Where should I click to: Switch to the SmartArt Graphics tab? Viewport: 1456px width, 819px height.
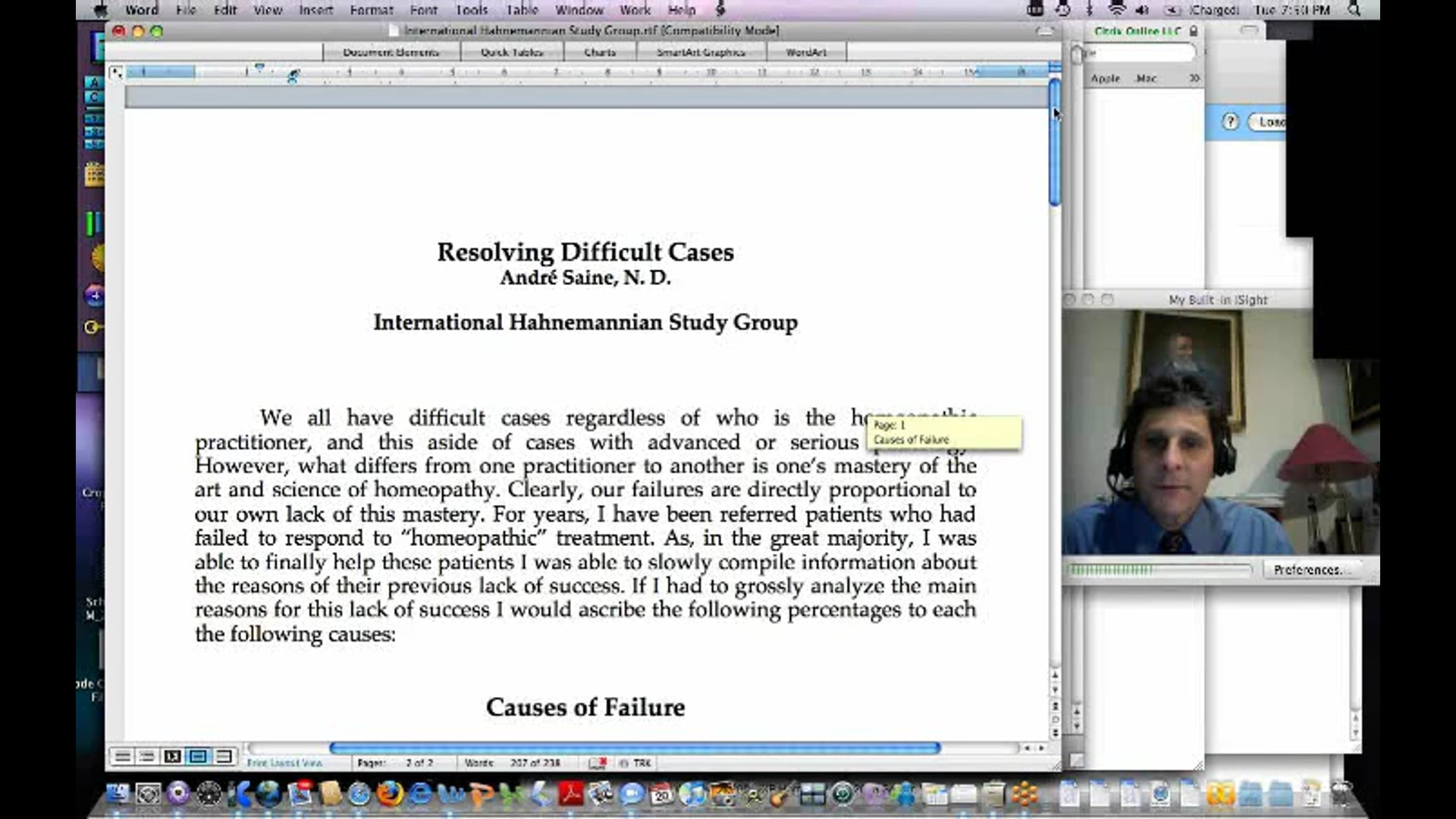pyautogui.click(x=701, y=52)
